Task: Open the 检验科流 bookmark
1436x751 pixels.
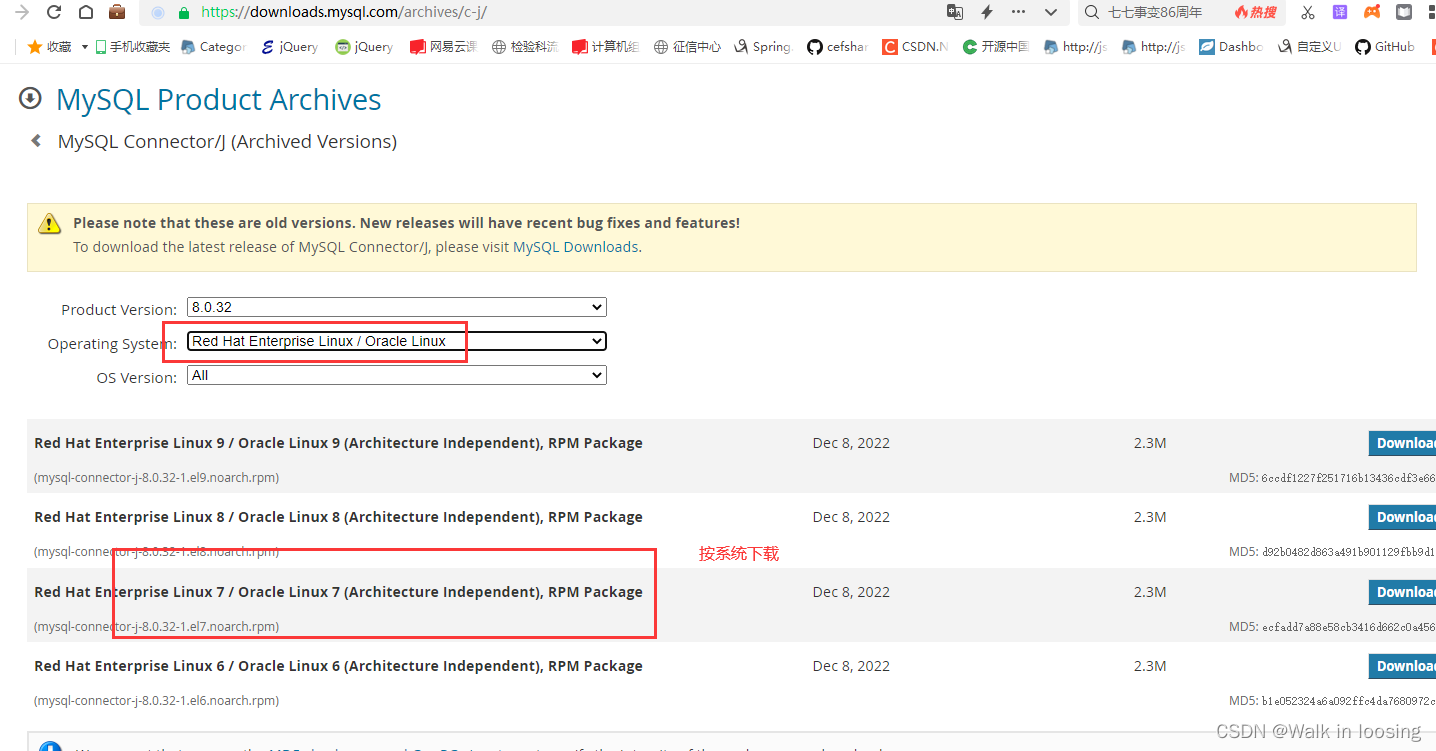Action: tap(525, 47)
